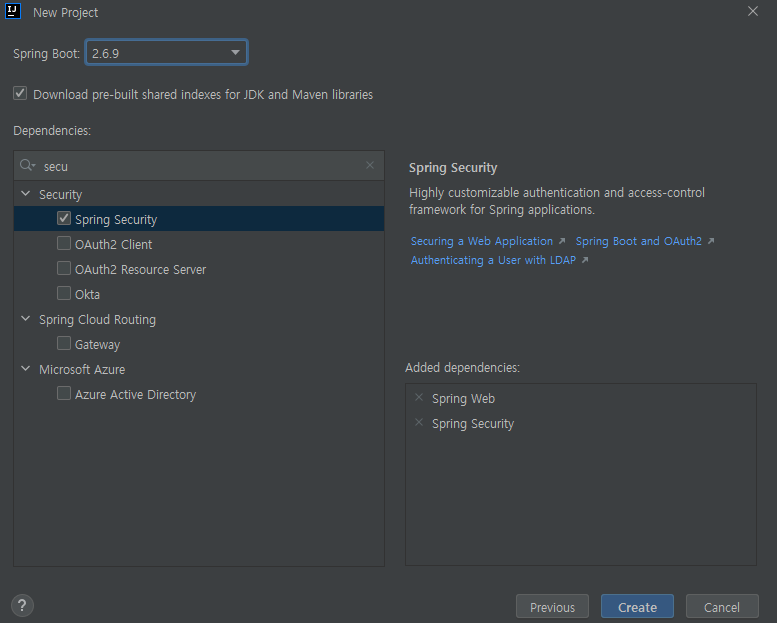Screen dimensions: 777x623
Task: Click into the dependencies search field
Action: coord(199,166)
